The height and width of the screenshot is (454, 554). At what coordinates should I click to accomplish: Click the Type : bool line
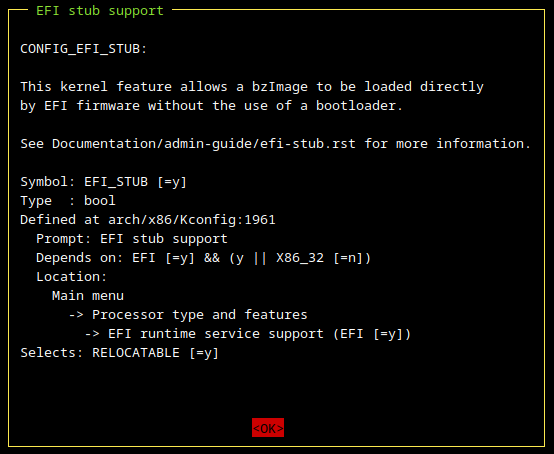coord(68,201)
